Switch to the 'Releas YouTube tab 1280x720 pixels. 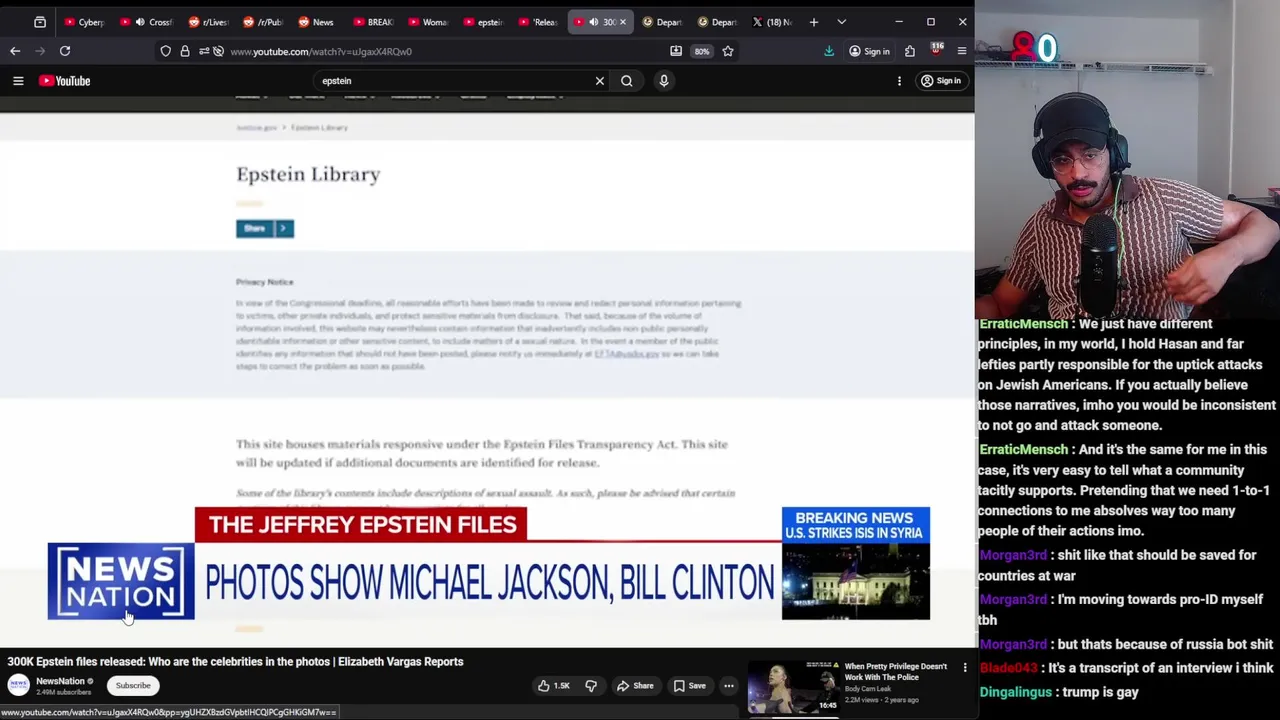click(539, 22)
